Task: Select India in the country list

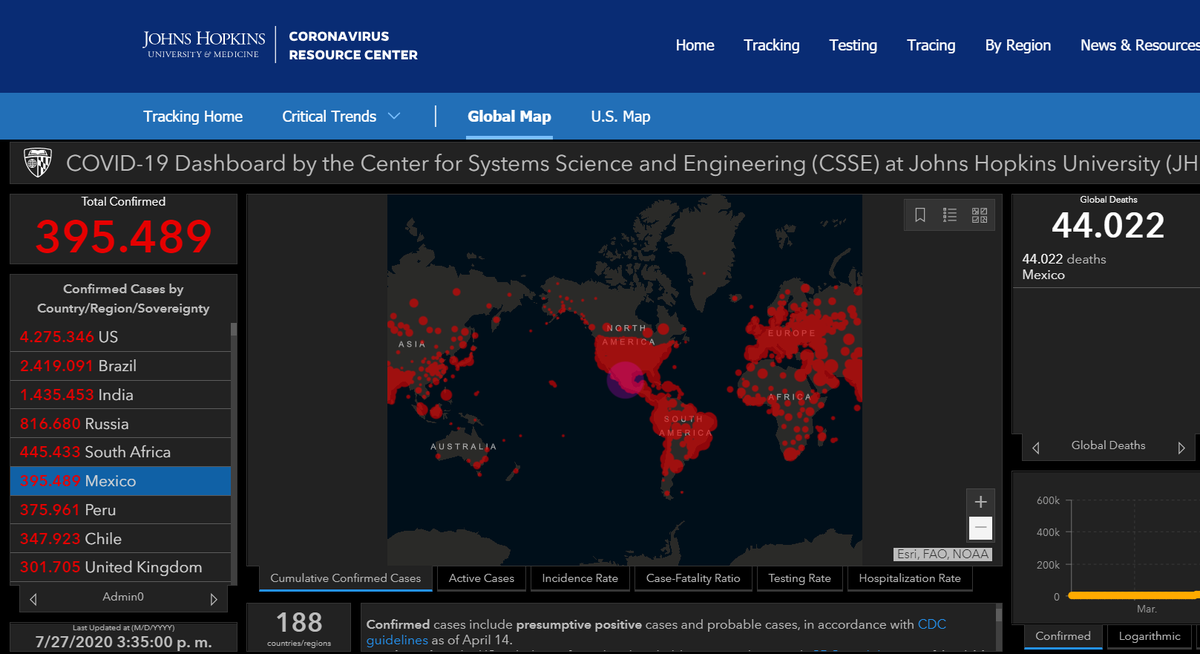Action: (121, 395)
